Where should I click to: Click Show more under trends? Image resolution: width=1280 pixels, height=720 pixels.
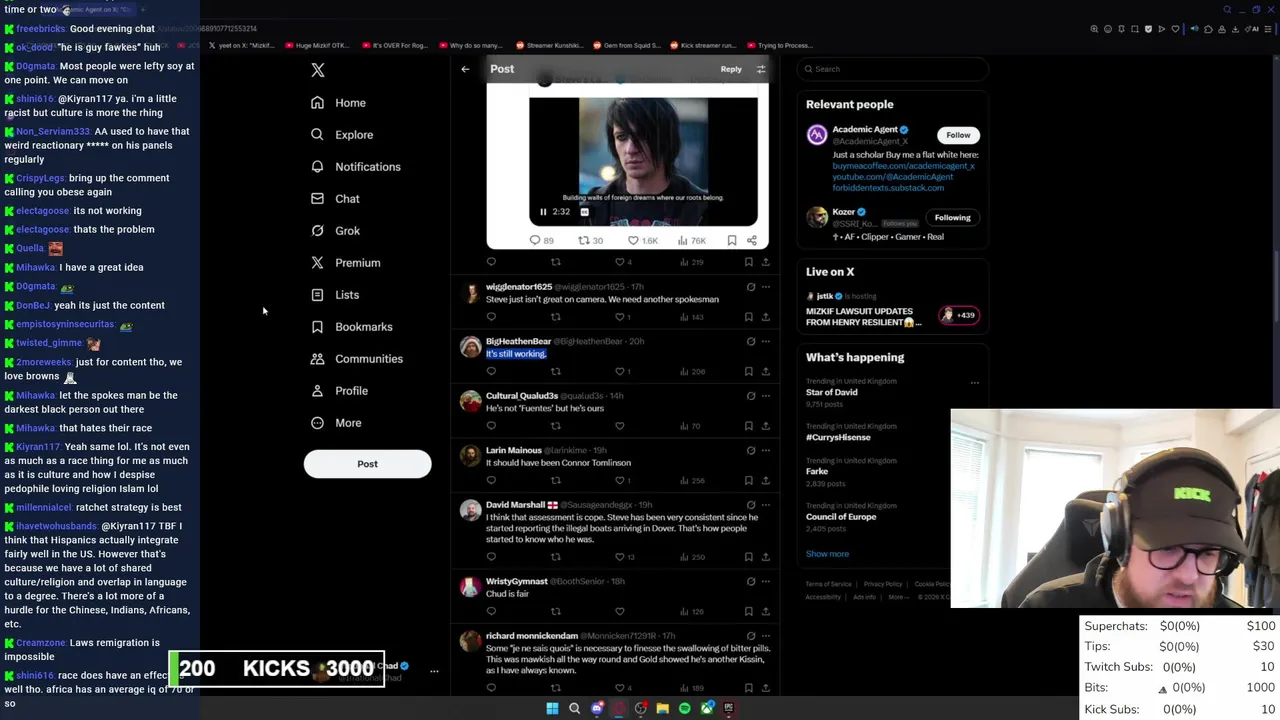coord(827,554)
